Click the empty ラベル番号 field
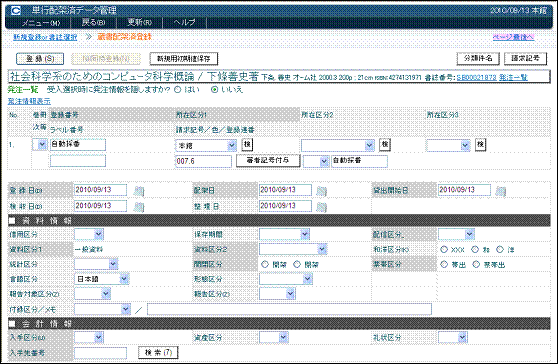The width and height of the screenshot is (558, 364). click(78, 160)
